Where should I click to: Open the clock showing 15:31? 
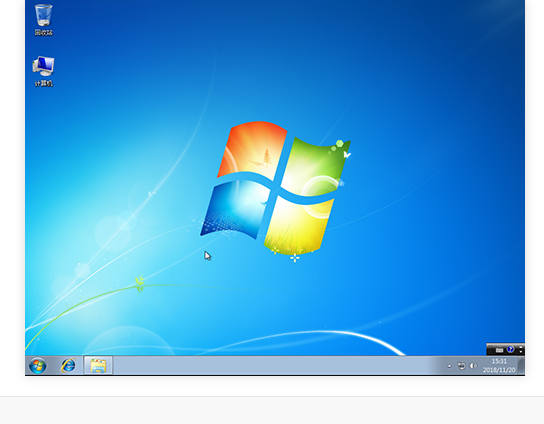[499, 366]
